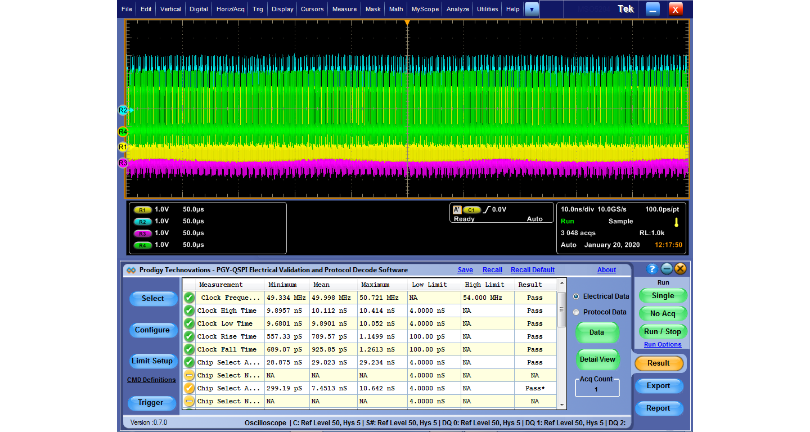Viewport: 810px width, 432px height.
Task: Expand the blue menu bar dropdown arrow
Action: coord(532,9)
